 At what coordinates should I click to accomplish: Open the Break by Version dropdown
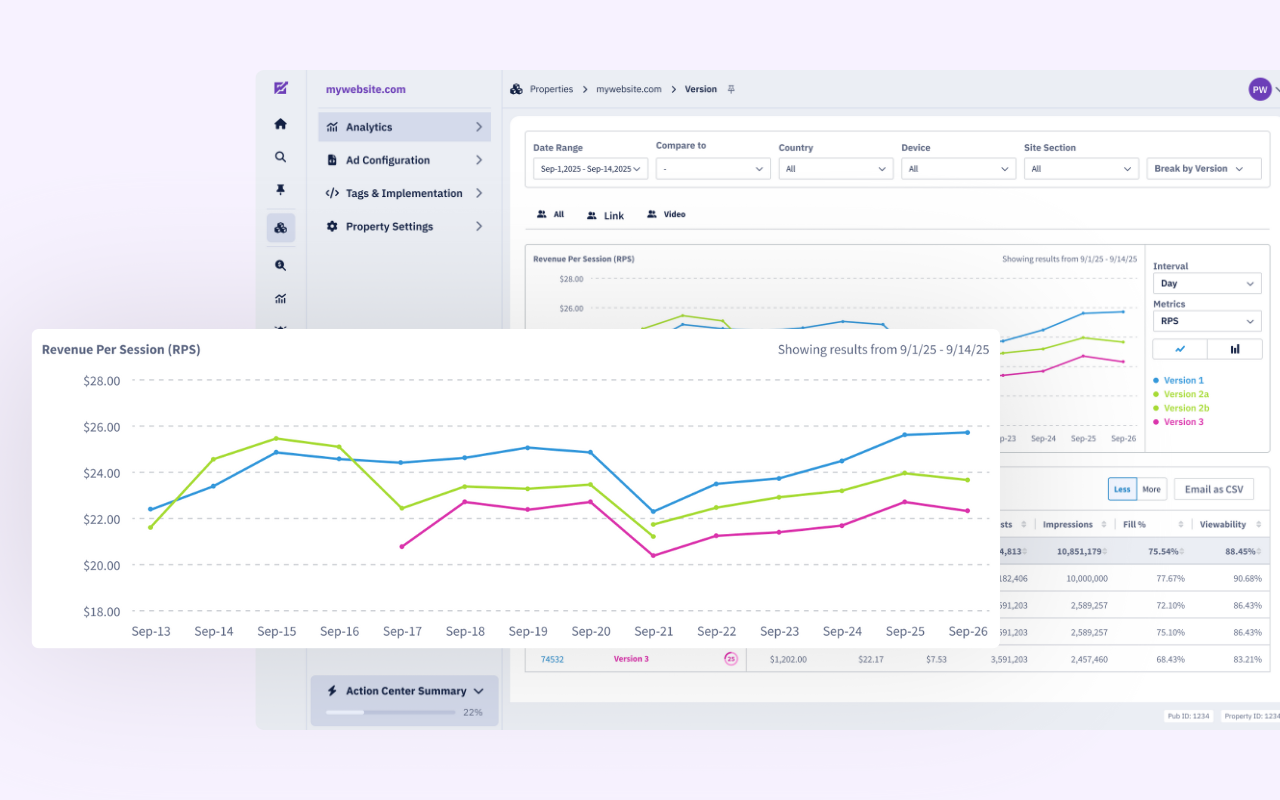[1203, 169]
